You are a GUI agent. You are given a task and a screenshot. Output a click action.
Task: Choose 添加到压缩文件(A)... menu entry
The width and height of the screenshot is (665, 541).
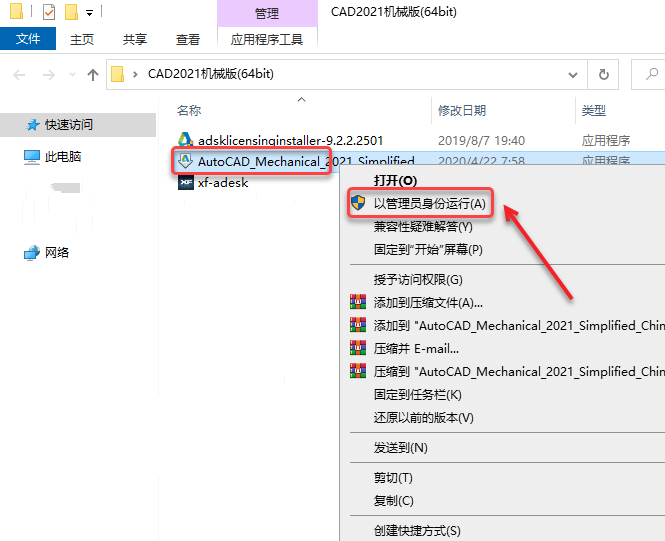click(428, 302)
